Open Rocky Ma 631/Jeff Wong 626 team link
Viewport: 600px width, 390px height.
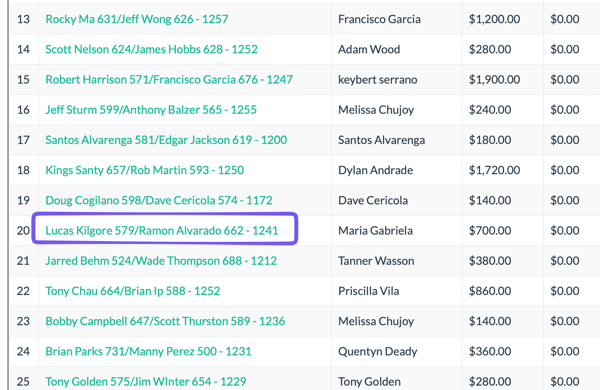click(137, 19)
